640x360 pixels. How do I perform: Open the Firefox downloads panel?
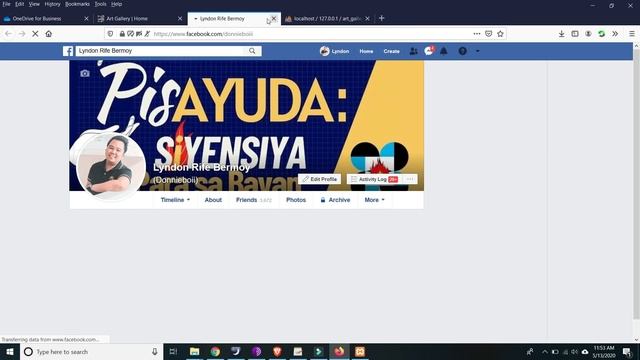[x=562, y=34]
